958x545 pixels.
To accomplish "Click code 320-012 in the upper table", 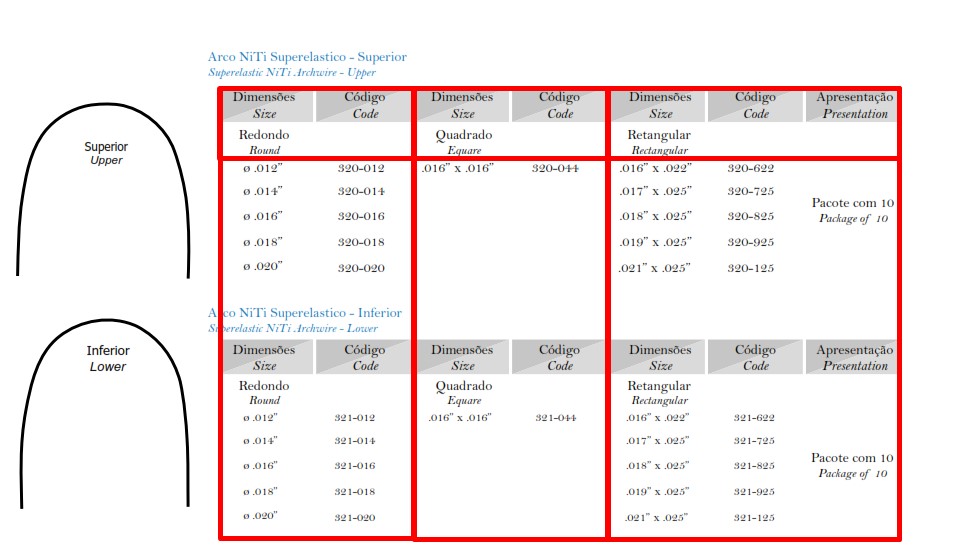I will 361,169.
